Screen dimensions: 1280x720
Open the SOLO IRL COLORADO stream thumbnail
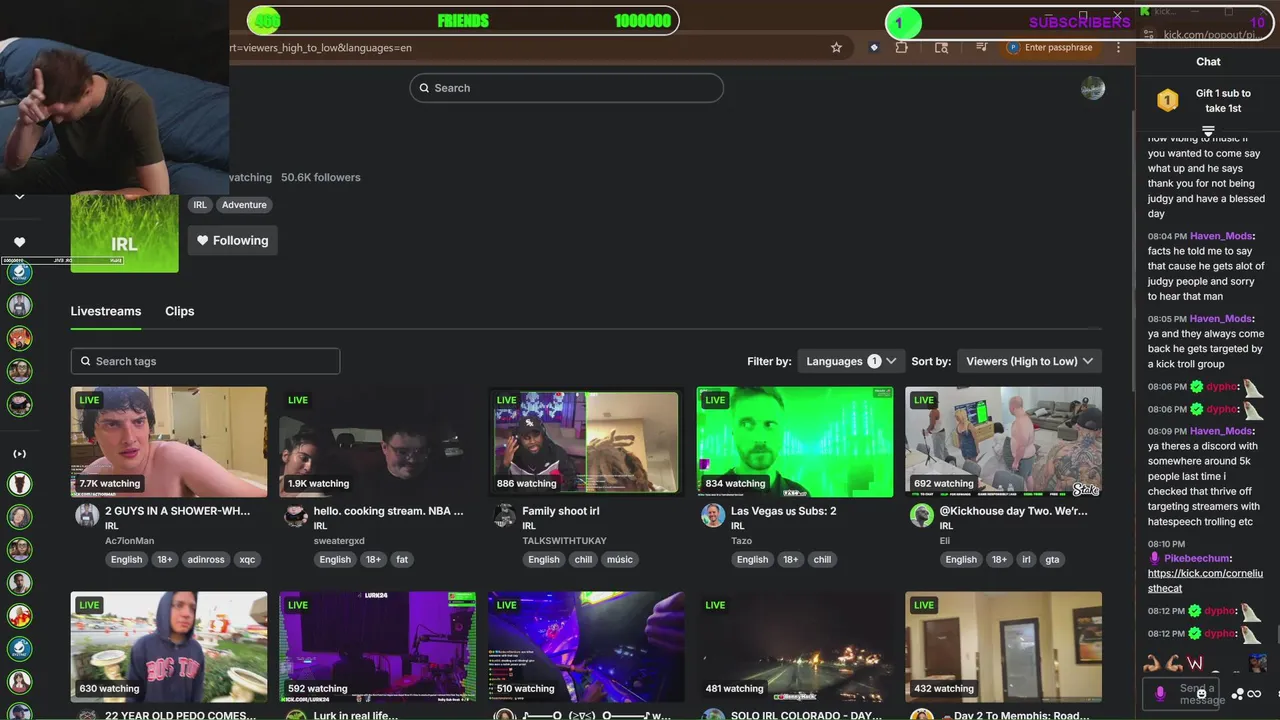(795, 647)
